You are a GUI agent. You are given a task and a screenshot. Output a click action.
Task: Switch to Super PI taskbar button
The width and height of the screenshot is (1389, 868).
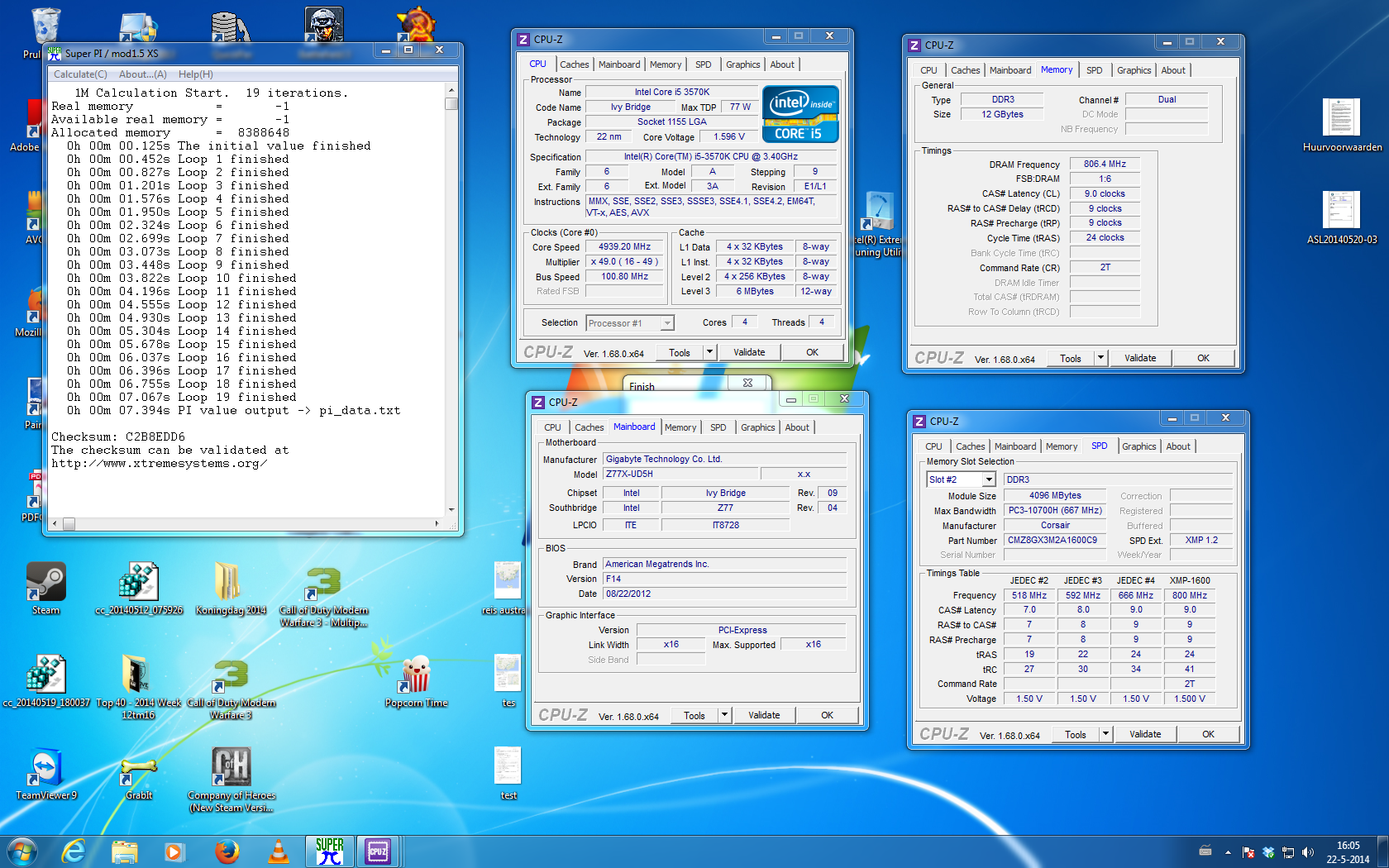click(x=329, y=851)
